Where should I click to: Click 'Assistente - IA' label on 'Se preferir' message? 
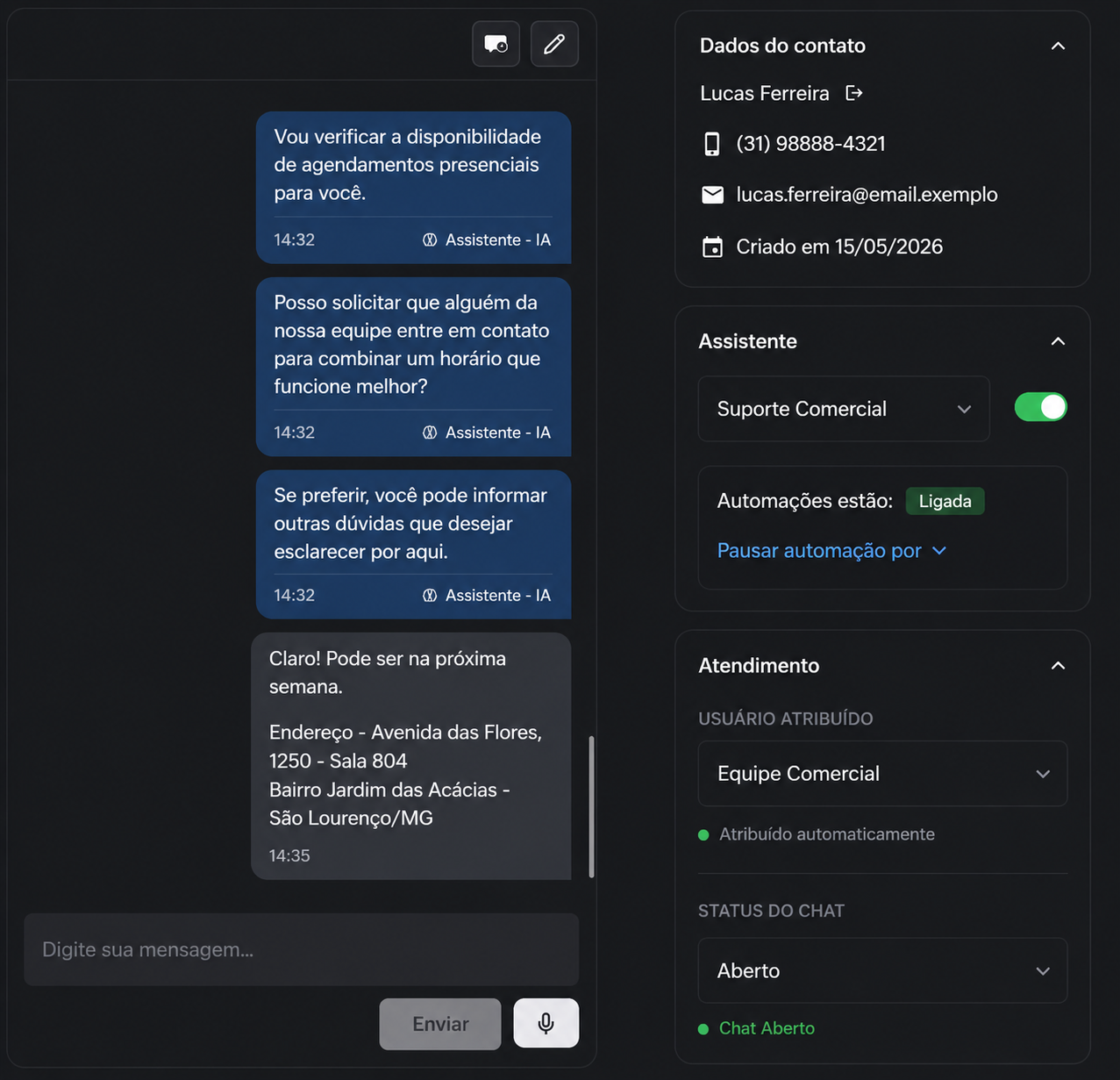click(x=498, y=596)
